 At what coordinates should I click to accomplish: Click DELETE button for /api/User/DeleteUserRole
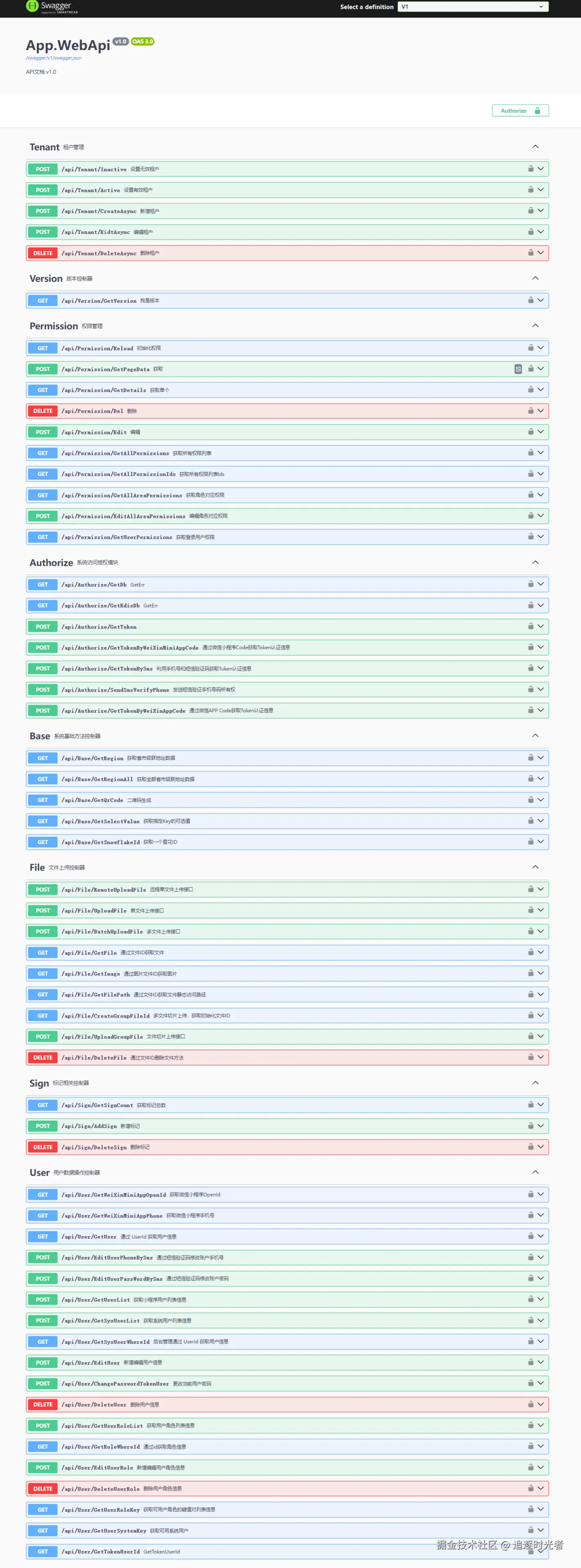click(43, 1488)
